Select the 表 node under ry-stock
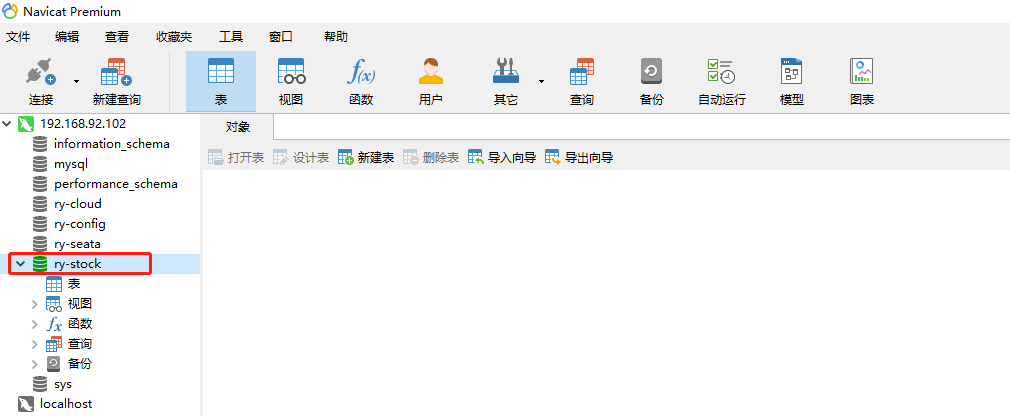The width and height of the screenshot is (1010, 416). (x=74, y=284)
